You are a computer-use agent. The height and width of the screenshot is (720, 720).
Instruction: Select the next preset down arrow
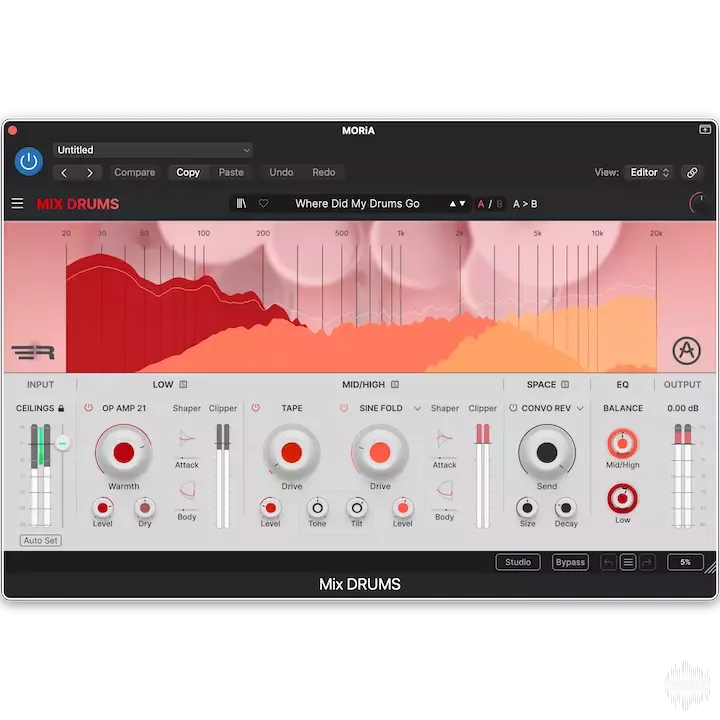(462, 203)
